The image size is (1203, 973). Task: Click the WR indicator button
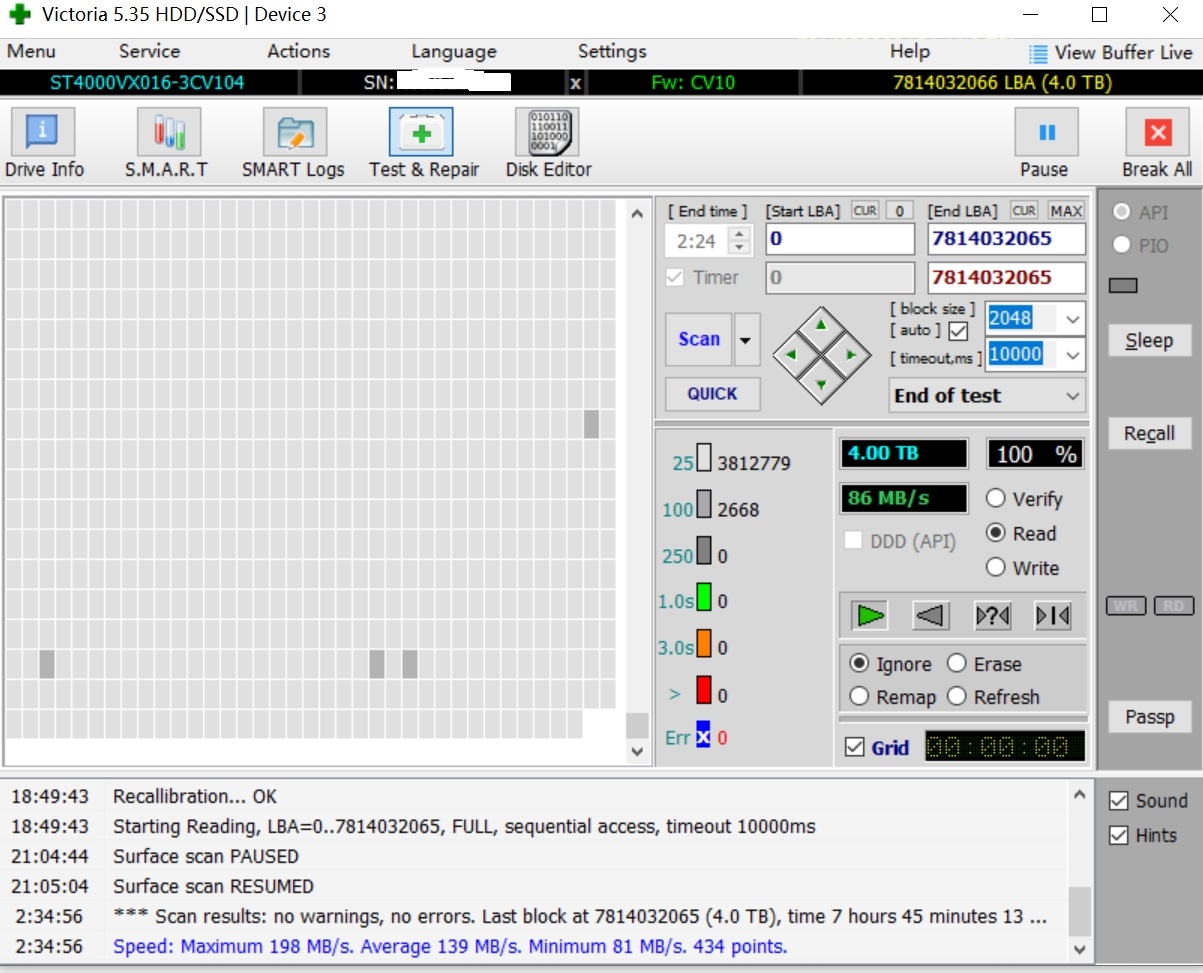pos(1125,606)
